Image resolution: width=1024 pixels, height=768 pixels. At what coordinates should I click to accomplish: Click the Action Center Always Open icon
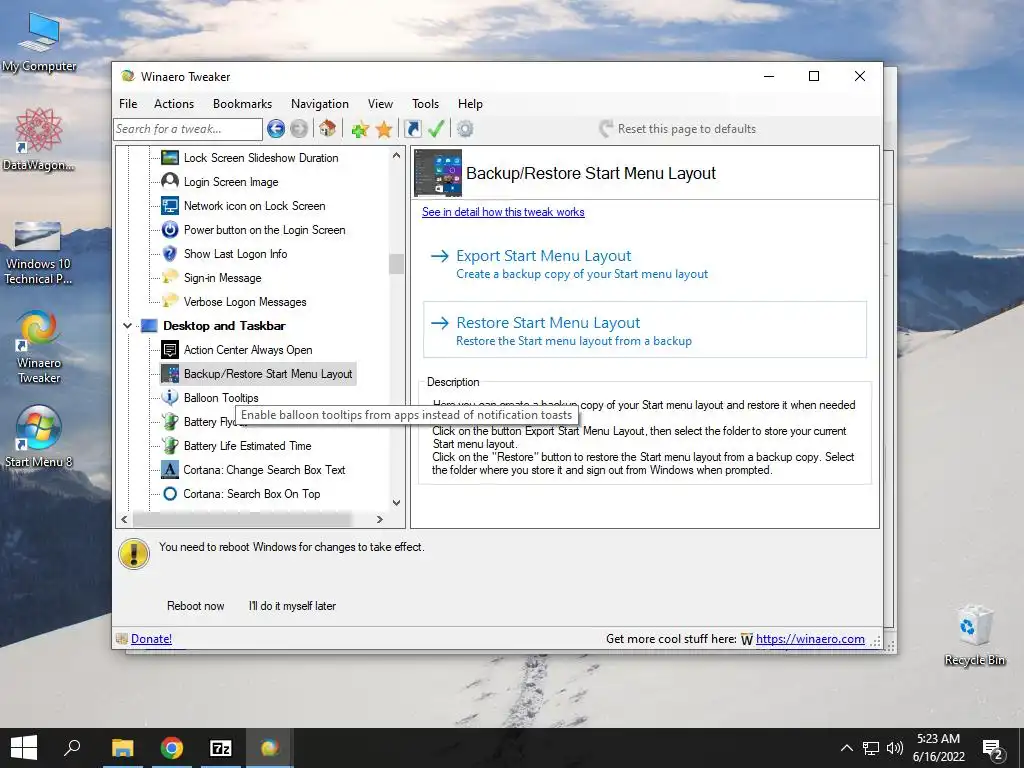170,349
